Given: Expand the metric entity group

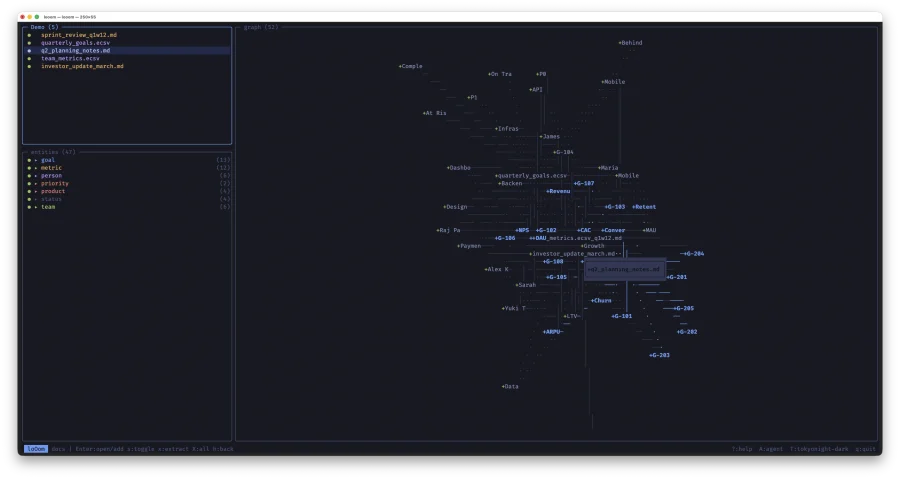Looking at the screenshot, I should tap(36, 168).
